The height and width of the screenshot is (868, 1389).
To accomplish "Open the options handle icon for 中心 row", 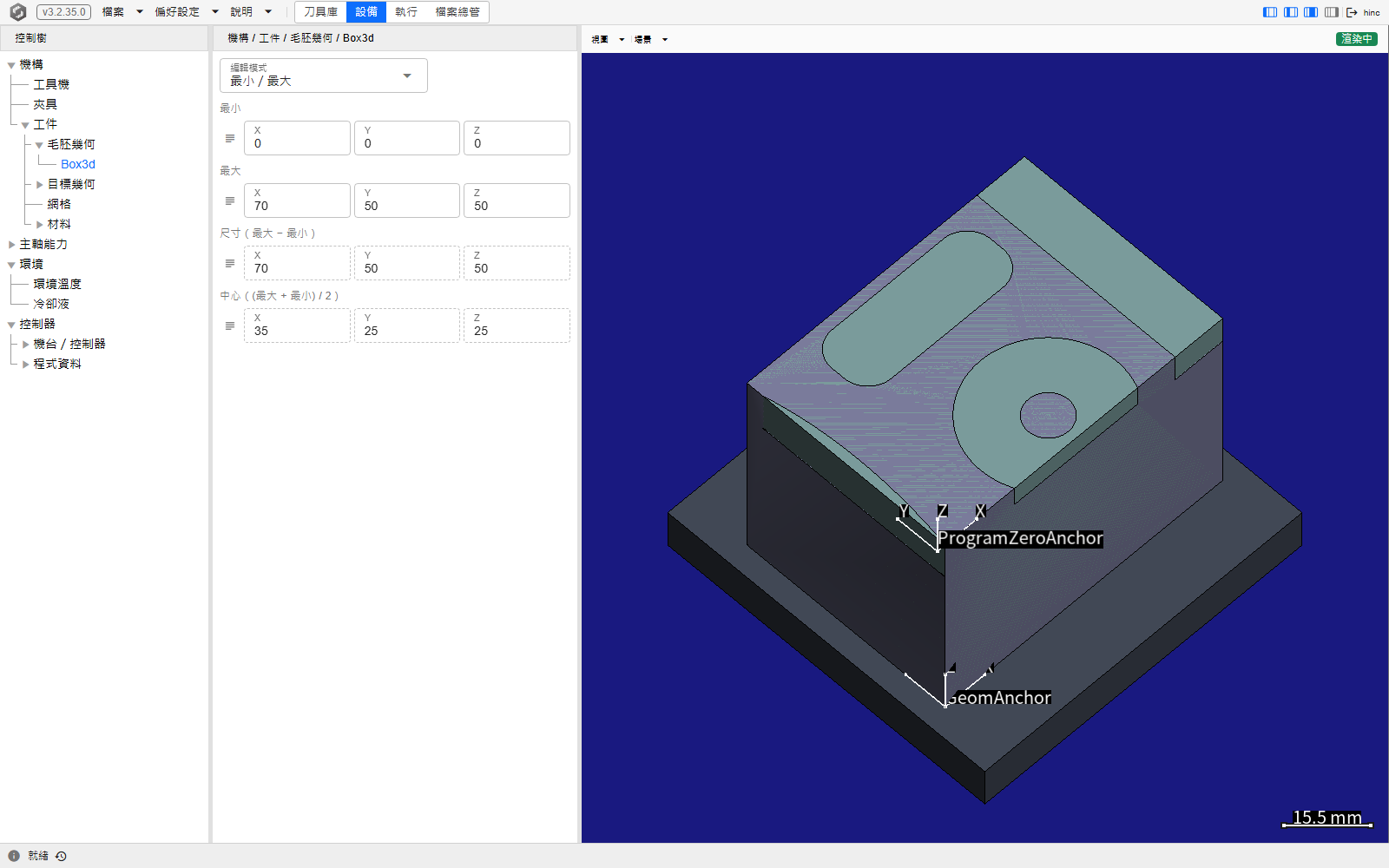I will (230, 325).
